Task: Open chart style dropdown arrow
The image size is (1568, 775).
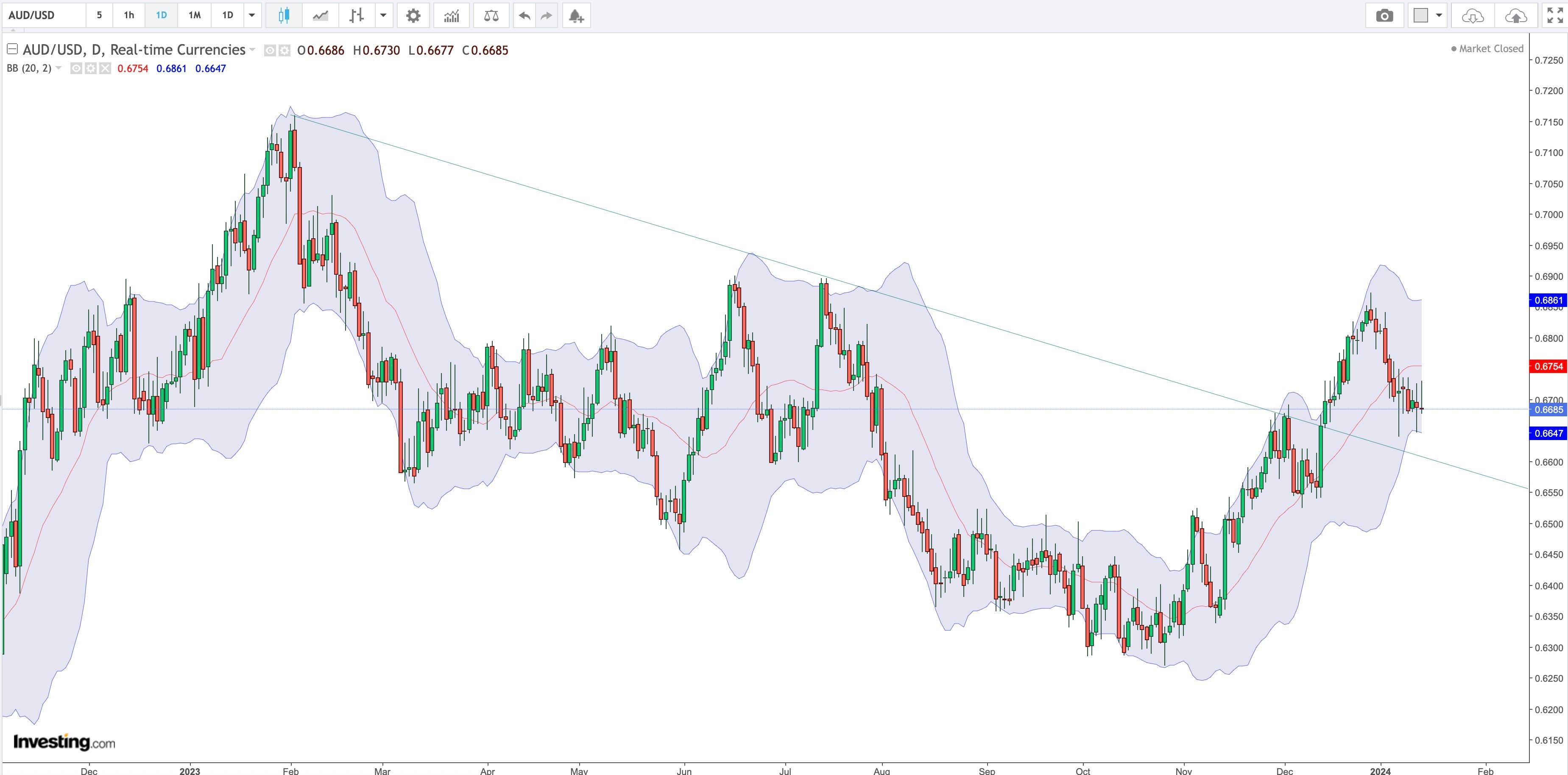Action: pyautogui.click(x=383, y=15)
